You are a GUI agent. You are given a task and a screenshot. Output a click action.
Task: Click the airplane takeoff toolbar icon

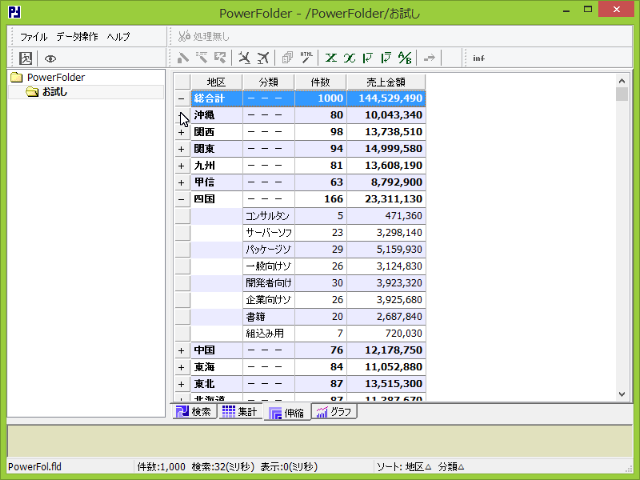(263, 58)
